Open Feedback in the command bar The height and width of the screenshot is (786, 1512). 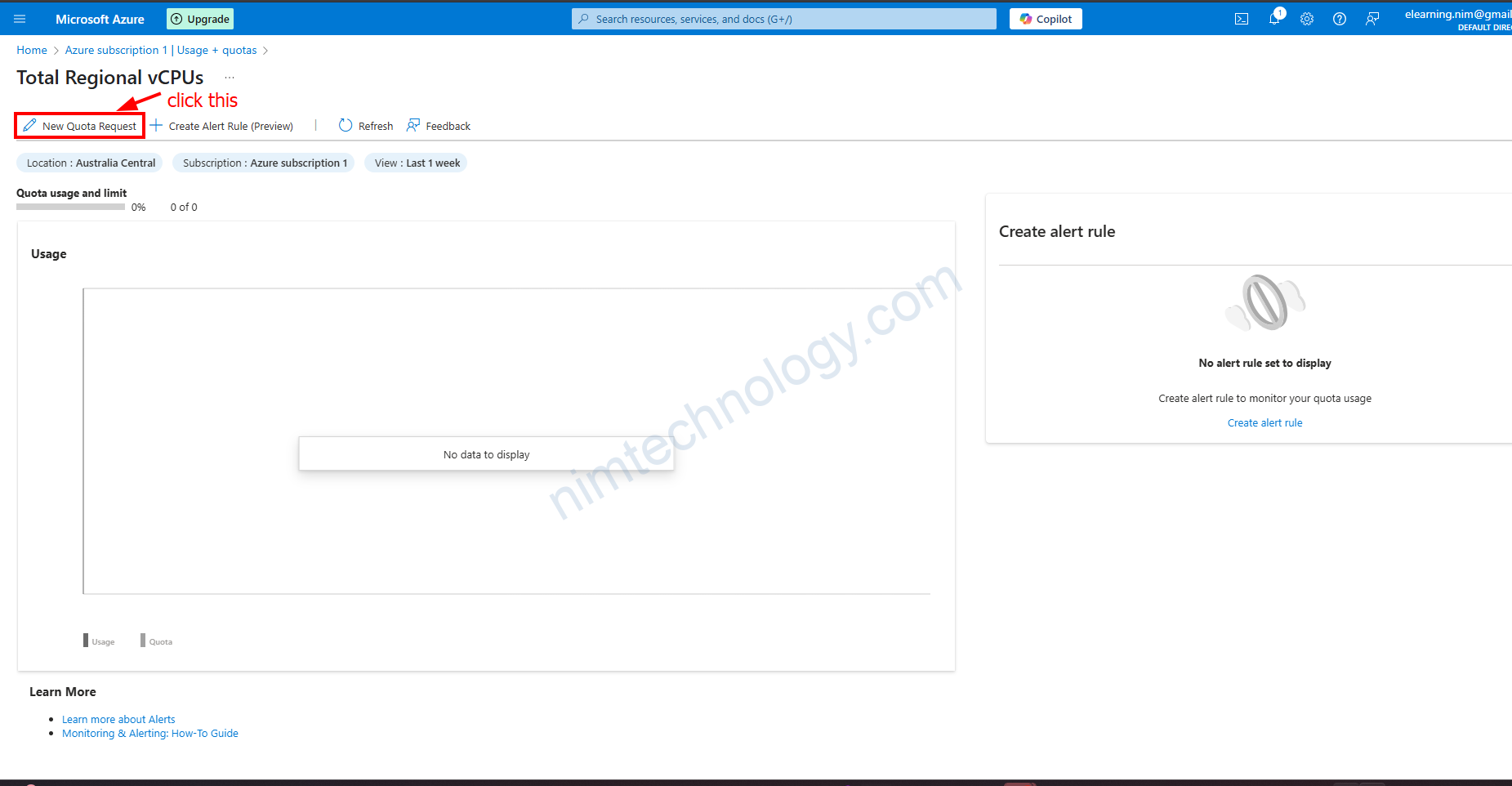[x=439, y=126]
